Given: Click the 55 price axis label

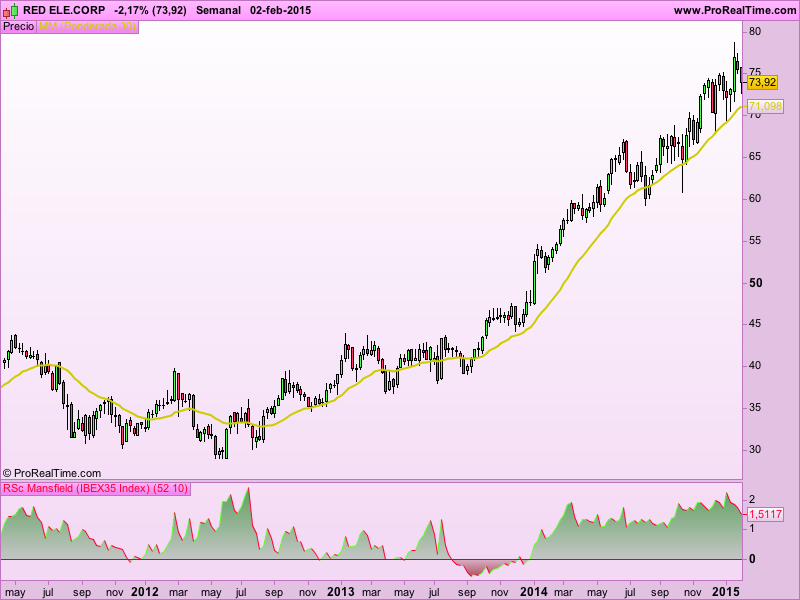Looking at the screenshot, I should coord(755,240).
